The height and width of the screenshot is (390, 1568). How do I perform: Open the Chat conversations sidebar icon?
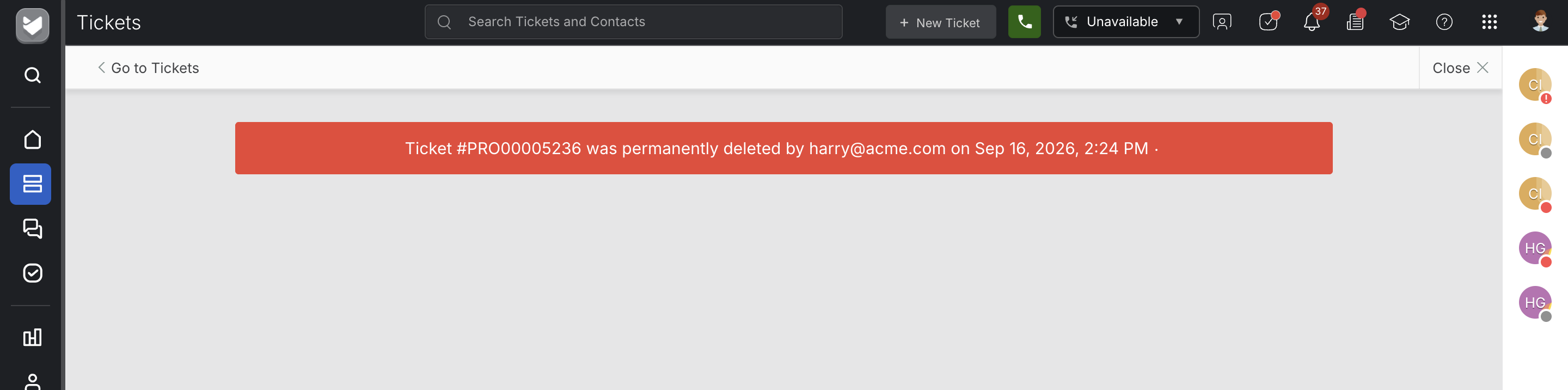(x=32, y=229)
